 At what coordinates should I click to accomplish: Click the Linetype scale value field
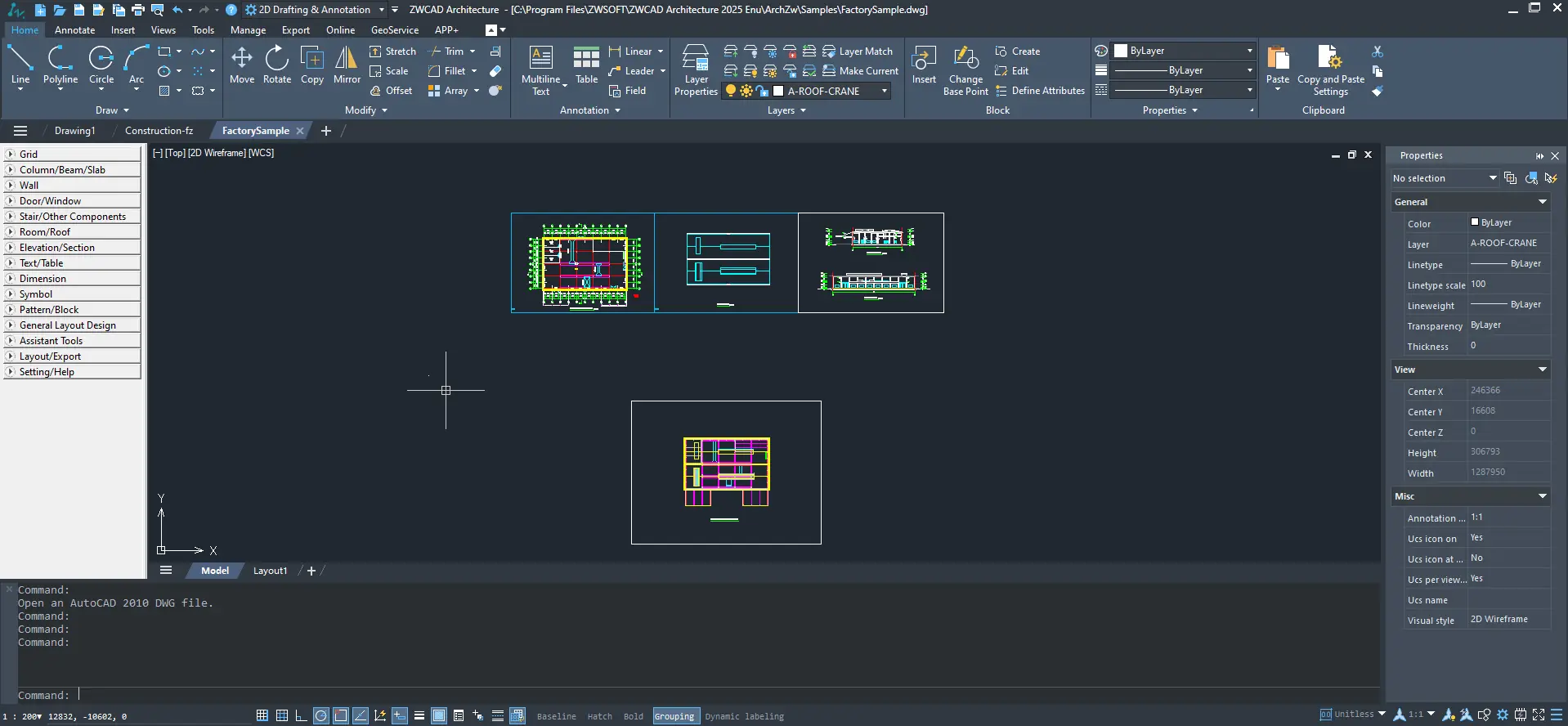tap(1508, 285)
